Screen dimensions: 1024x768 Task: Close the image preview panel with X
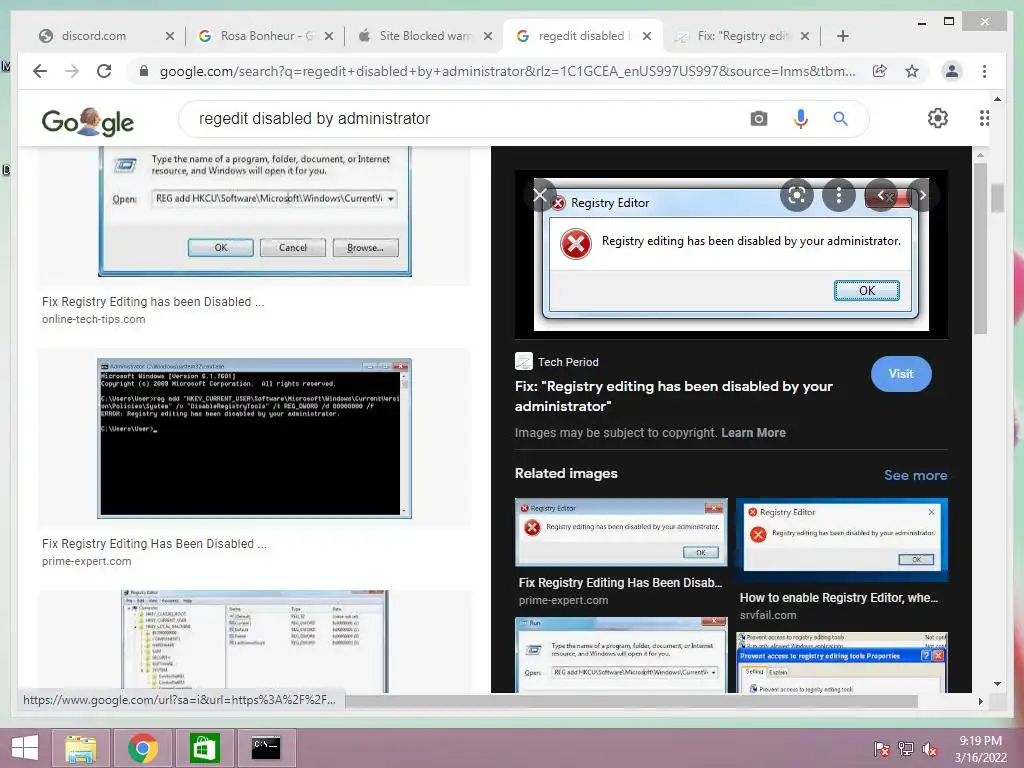click(540, 195)
